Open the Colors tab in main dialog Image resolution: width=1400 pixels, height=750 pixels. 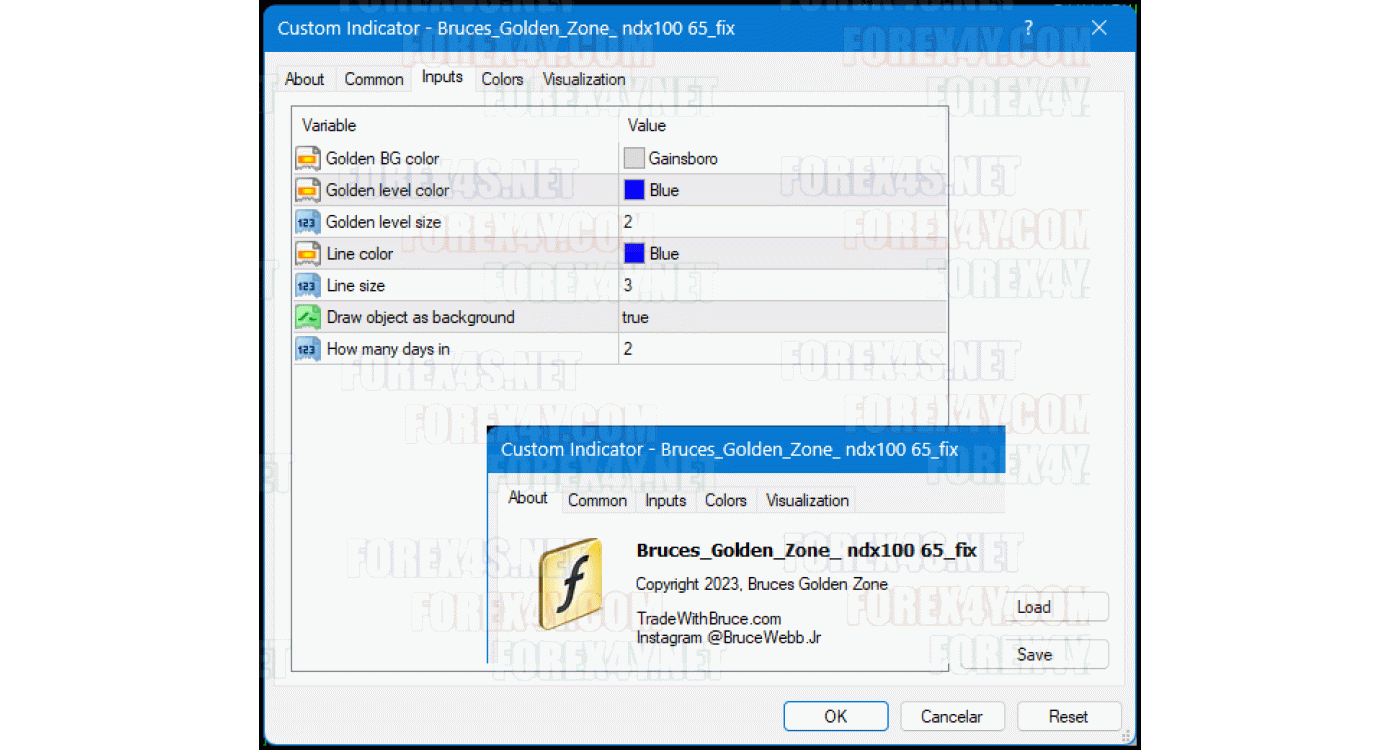pos(502,79)
